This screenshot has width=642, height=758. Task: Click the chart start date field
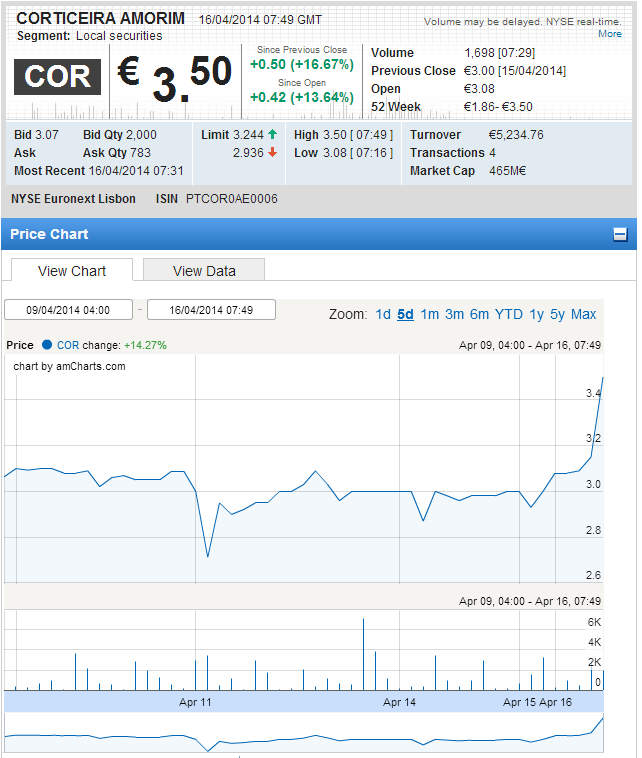68,310
